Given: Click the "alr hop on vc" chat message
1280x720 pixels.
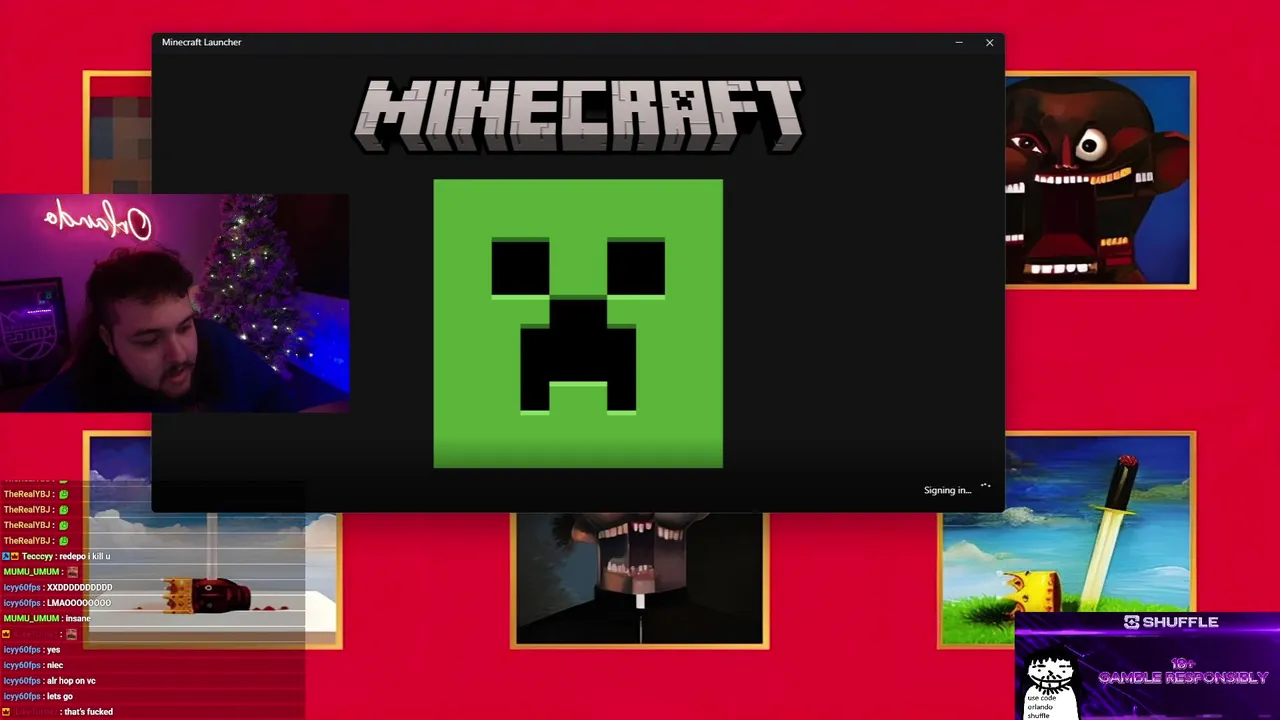Looking at the screenshot, I should 71,681.
